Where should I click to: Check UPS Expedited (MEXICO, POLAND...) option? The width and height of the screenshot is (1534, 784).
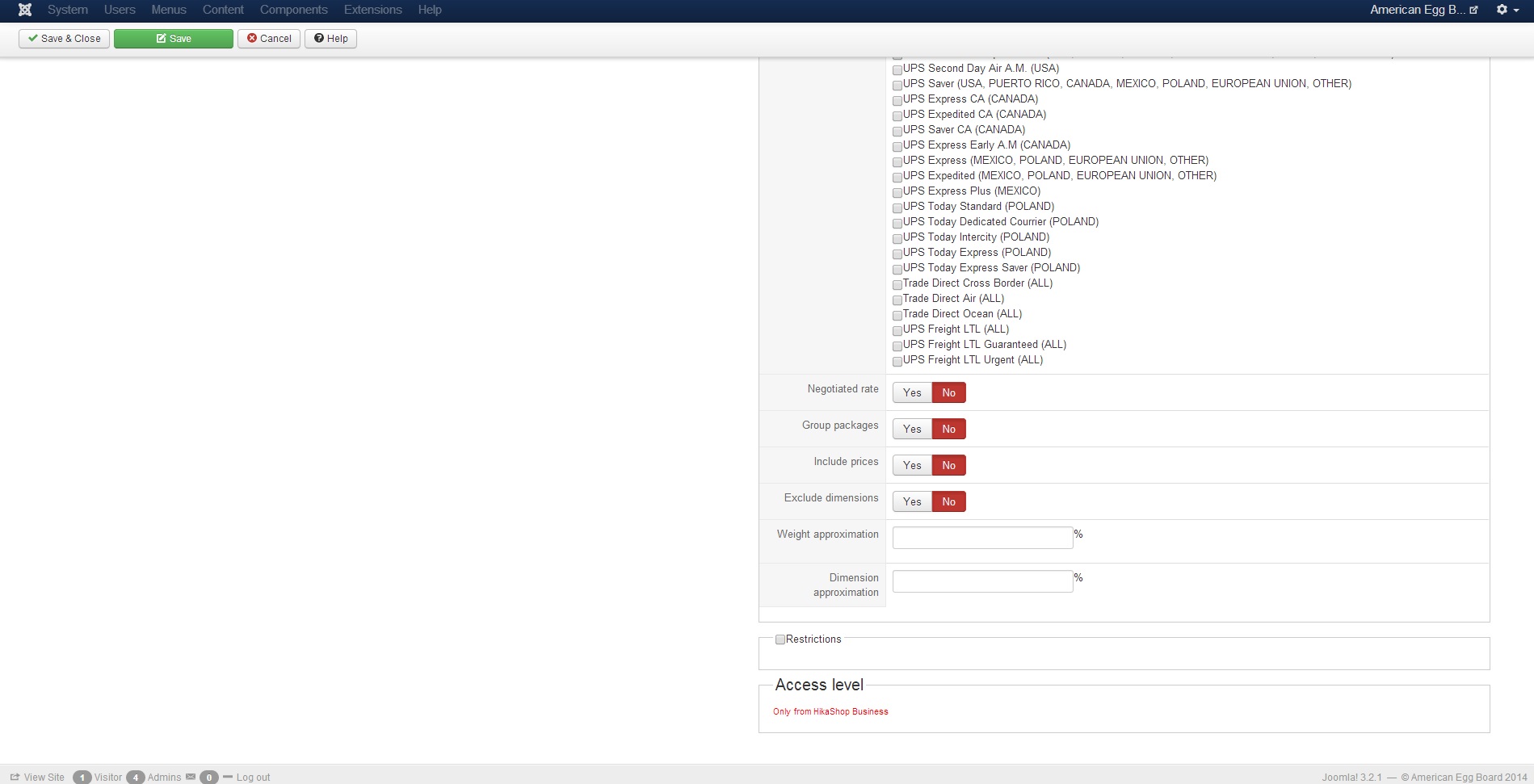pyautogui.click(x=897, y=178)
